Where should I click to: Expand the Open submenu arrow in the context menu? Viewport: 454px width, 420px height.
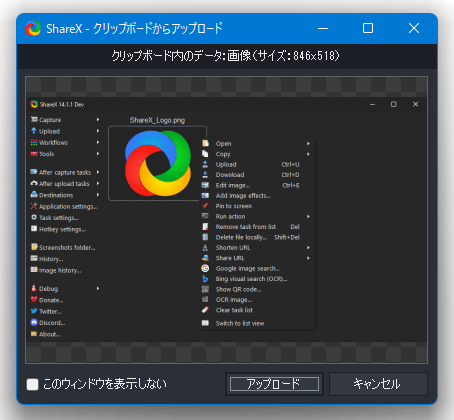pos(308,144)
